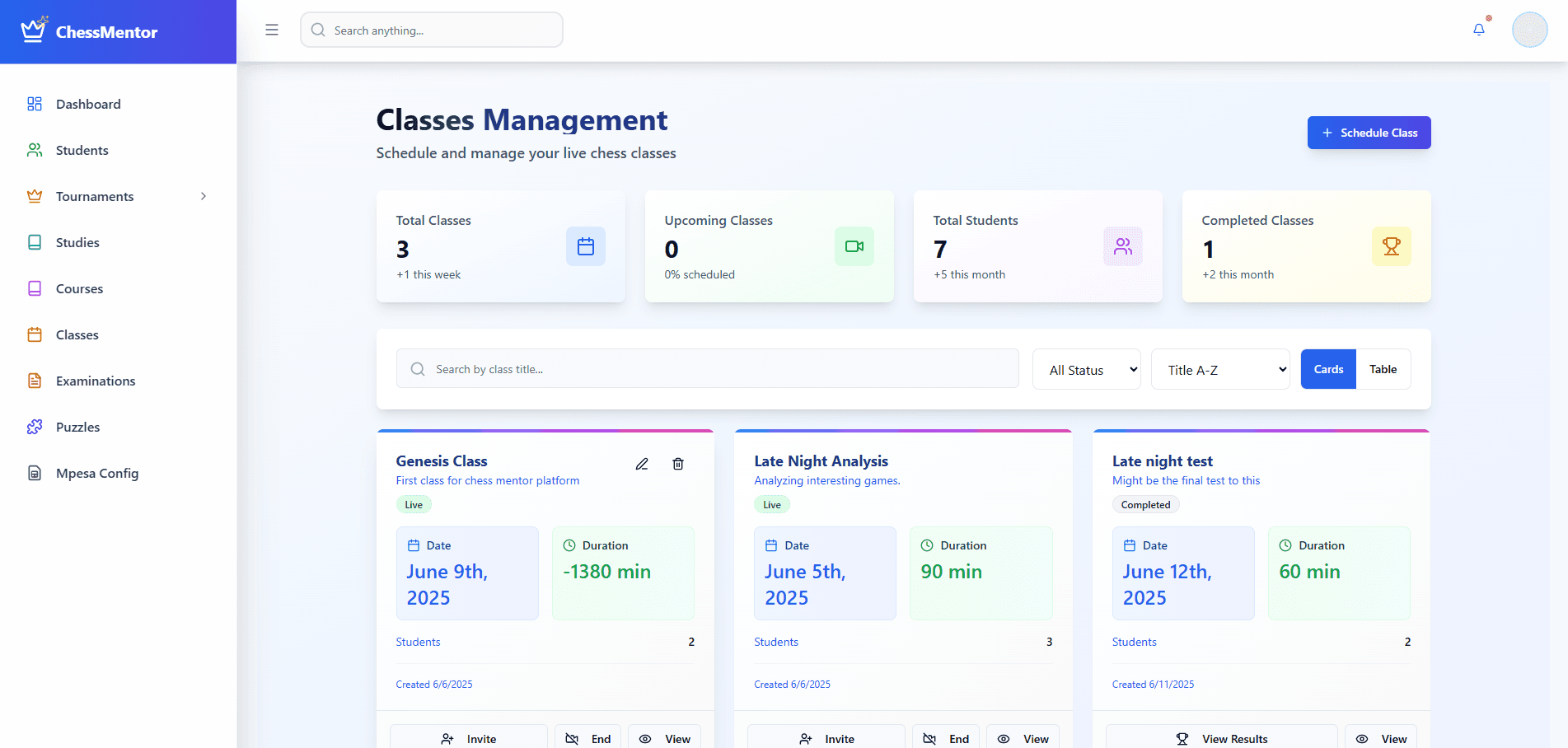Click the 90 min duration value
Image resolution: width=1568 pixels, height=748 pixels.
(x=952, y=572)
